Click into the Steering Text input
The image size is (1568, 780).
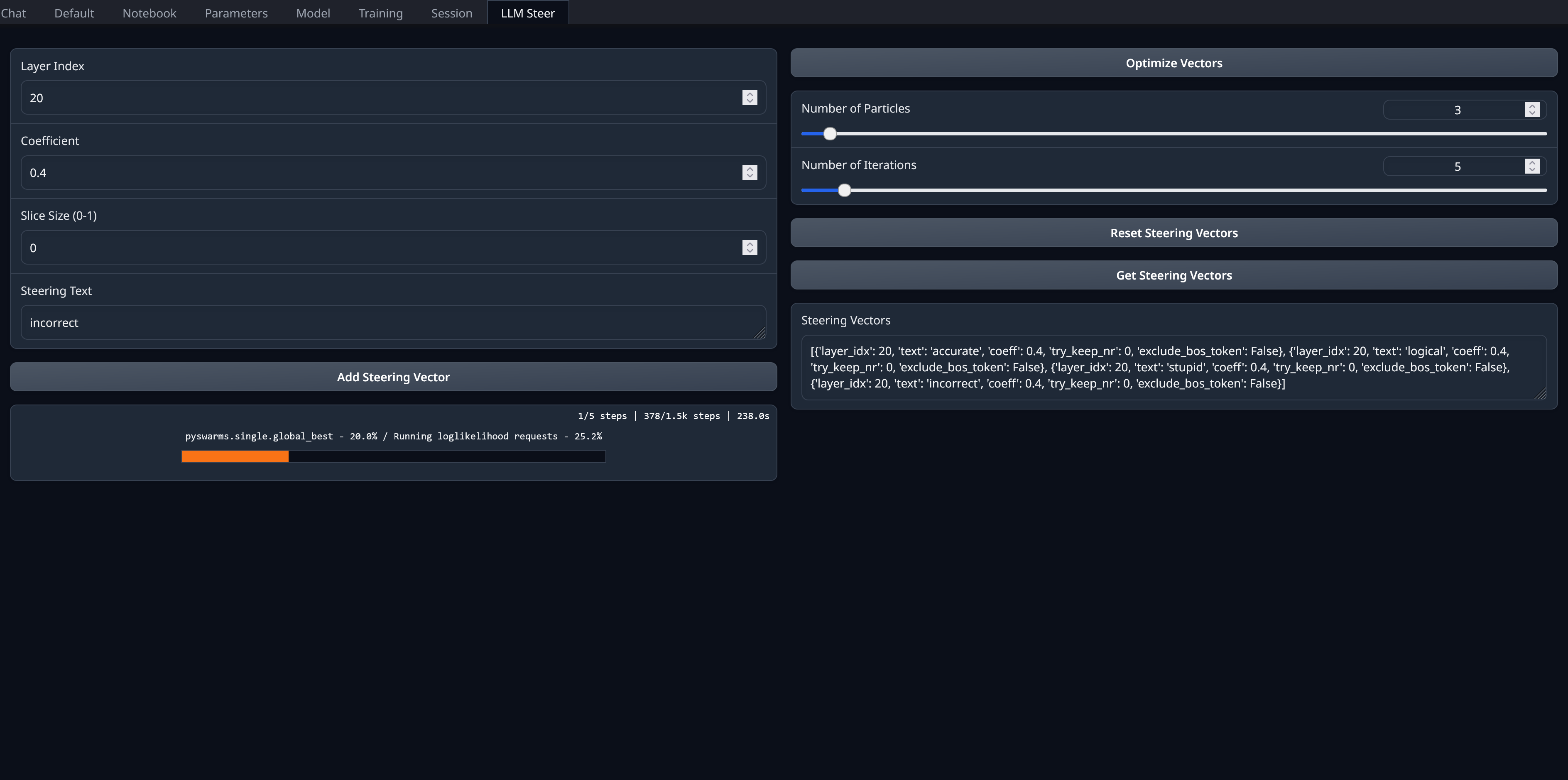point(390,323)
